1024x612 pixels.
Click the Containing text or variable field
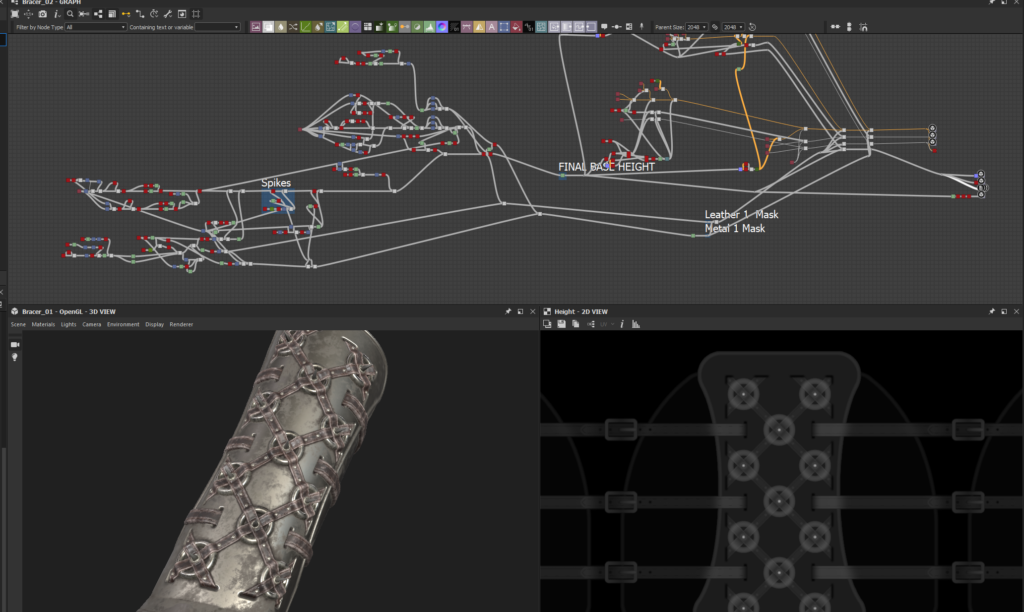218,27
